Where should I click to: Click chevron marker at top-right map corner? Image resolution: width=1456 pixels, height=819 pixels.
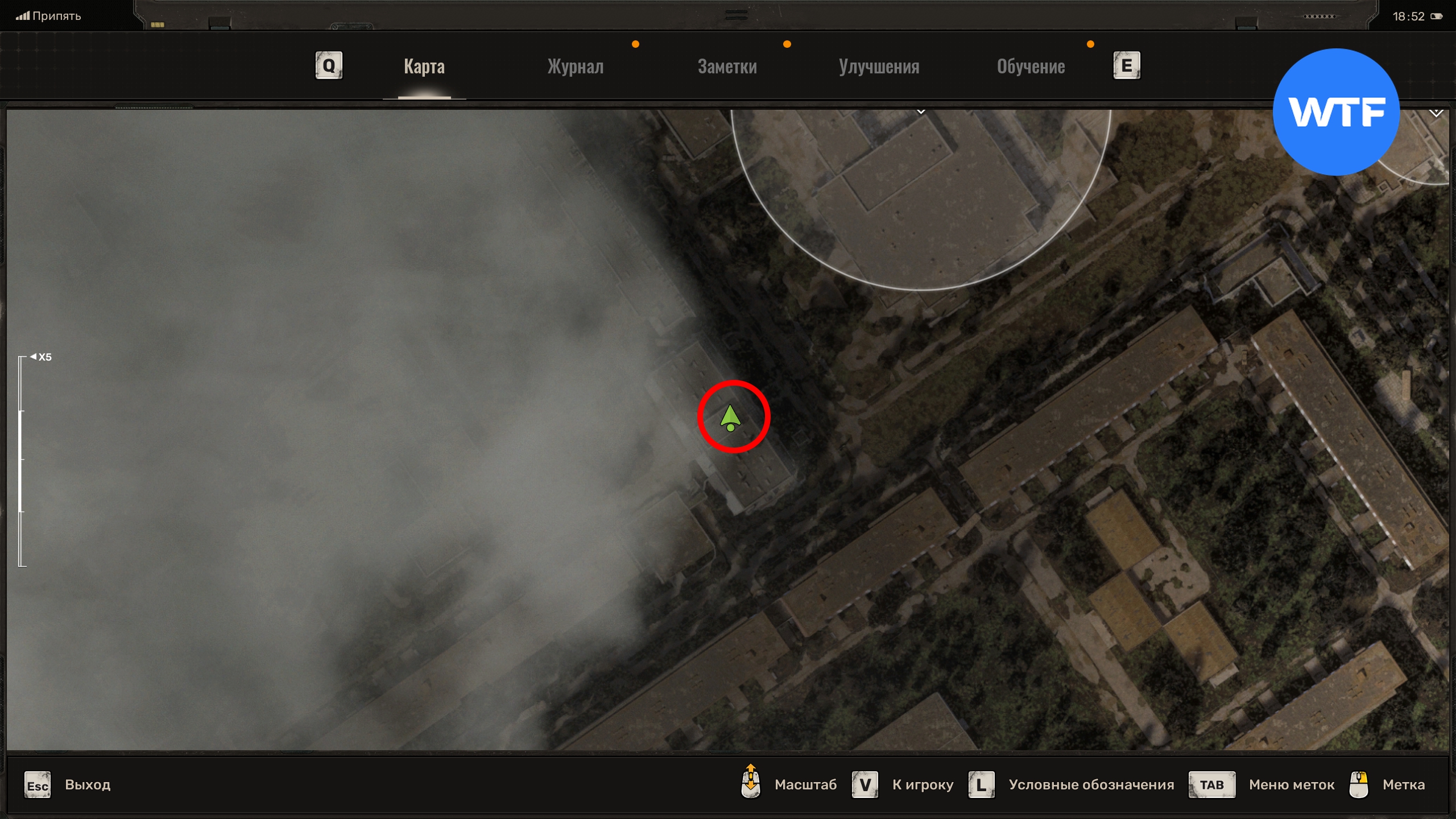coord(1436,113)
